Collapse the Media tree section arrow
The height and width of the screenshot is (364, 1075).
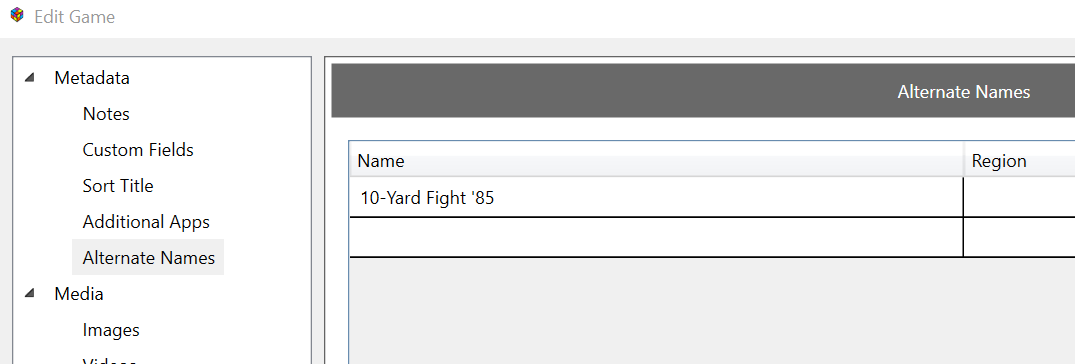pos(29,293)
